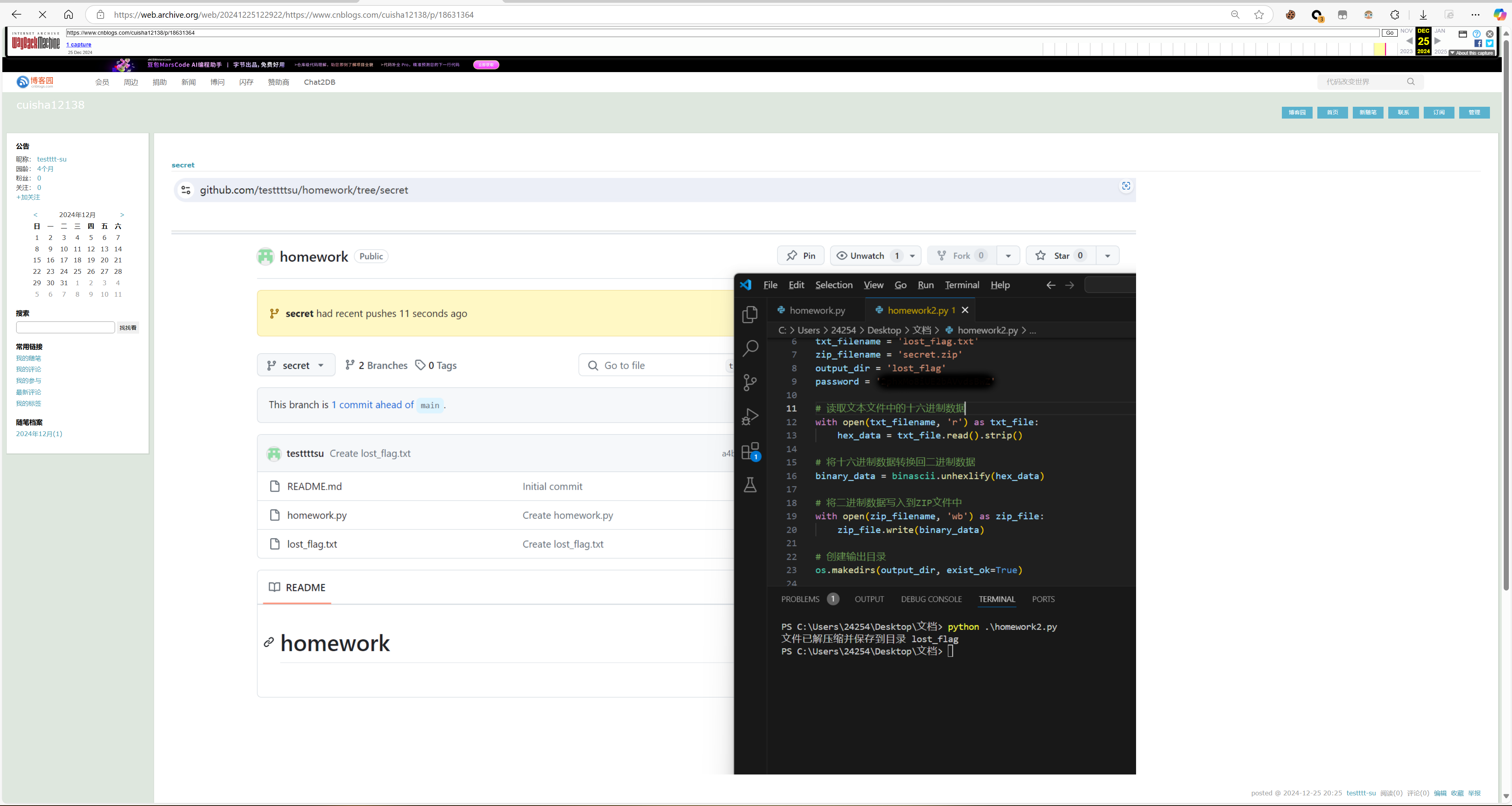Image resolution: width=1512 pixels, height=806 pixels.
Task: Share the capture on Twitter
Action: click(1489, 43)
